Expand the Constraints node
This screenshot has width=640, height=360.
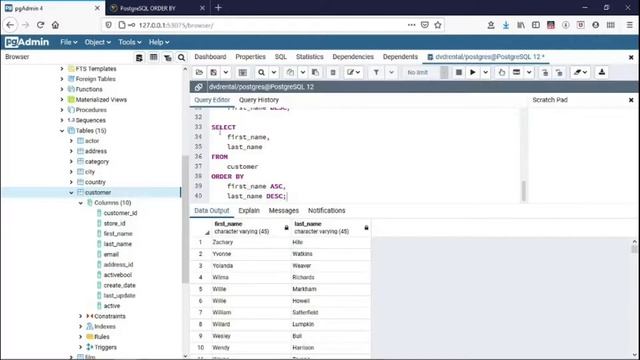point(80,316)
